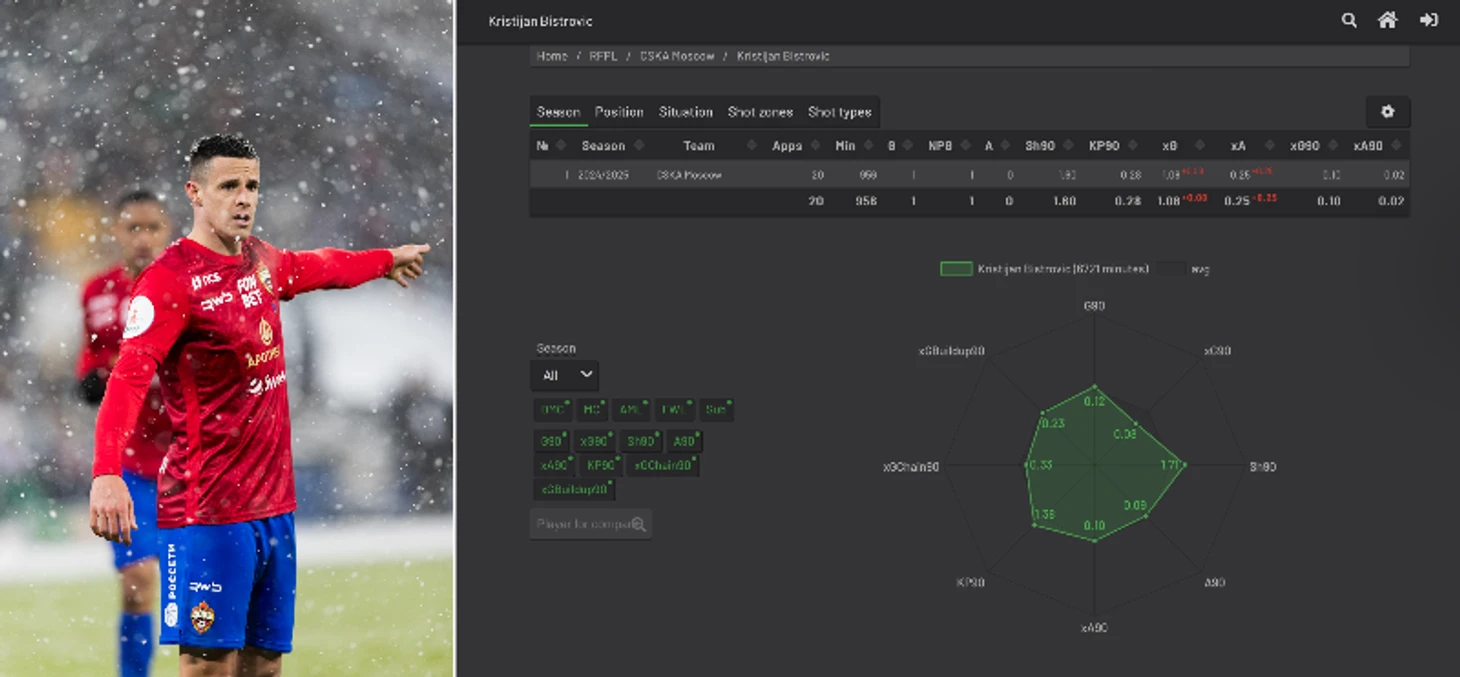This screenshot has height=677, width=1460.
Task: Toggle the Sh90 metric tag
Action: 642,441
